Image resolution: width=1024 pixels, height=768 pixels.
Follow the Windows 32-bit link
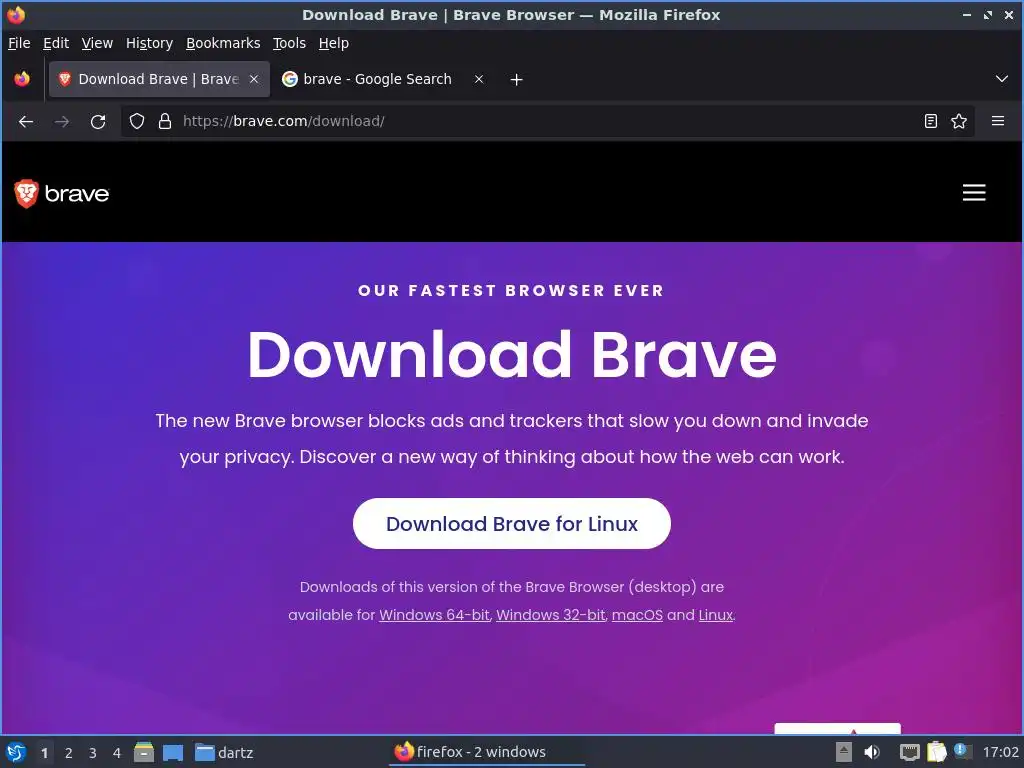pos(551,615)
